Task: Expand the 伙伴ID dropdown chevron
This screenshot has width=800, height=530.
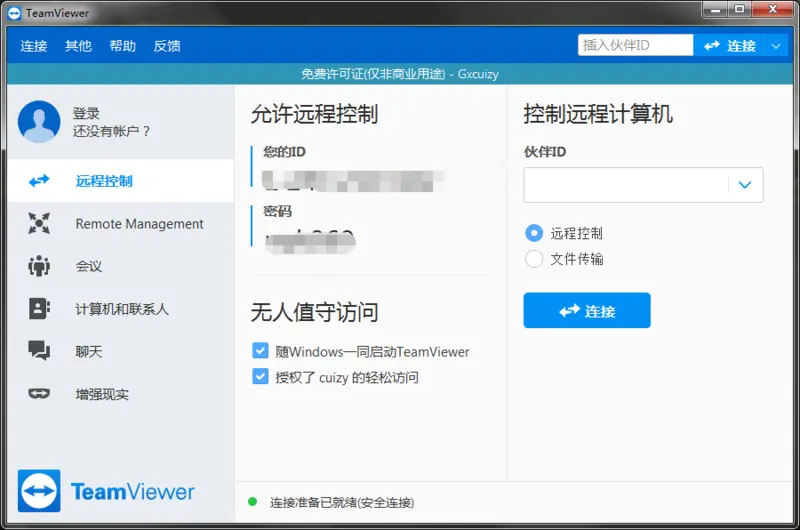Action: (745, 185)
